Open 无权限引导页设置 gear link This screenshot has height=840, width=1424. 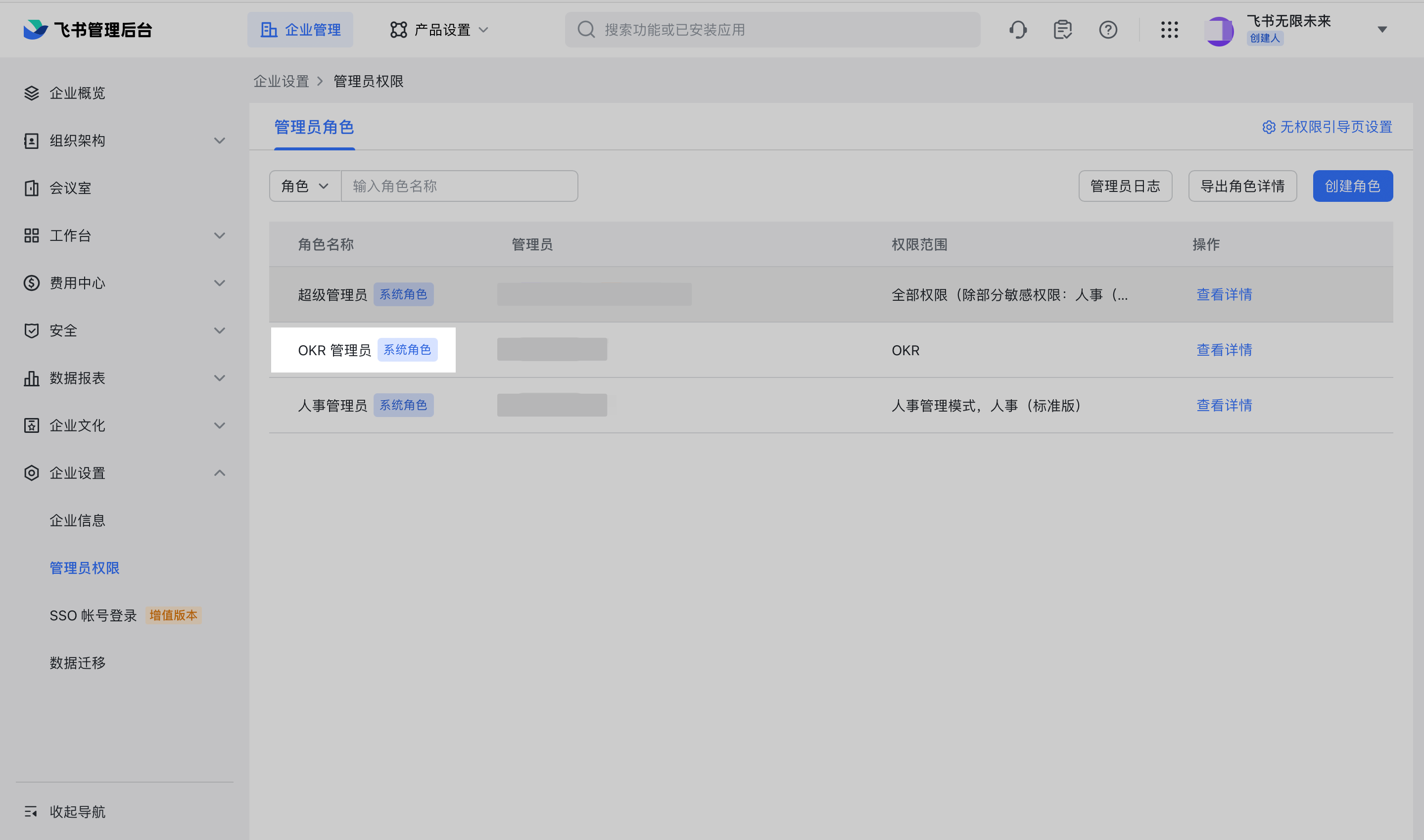tap(1327, 127)
